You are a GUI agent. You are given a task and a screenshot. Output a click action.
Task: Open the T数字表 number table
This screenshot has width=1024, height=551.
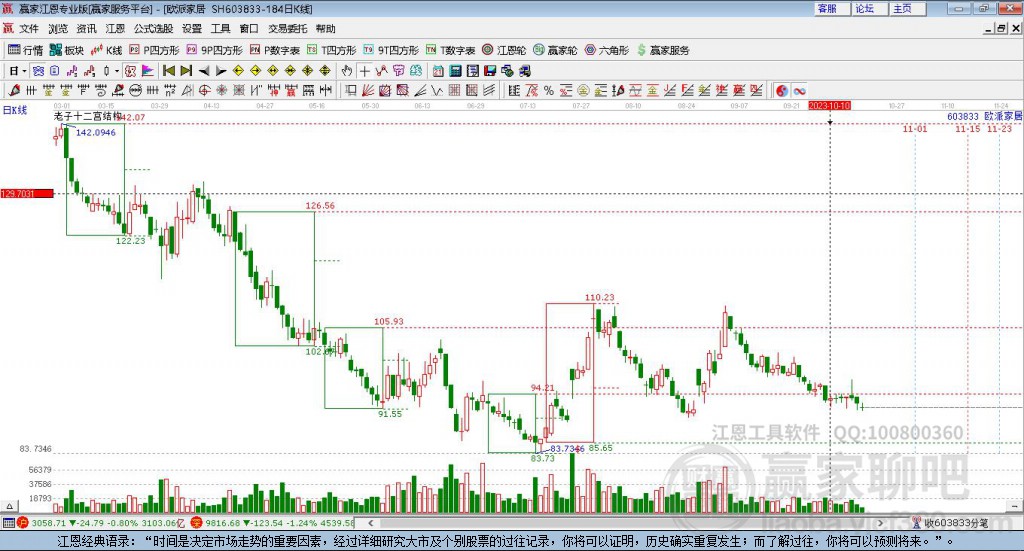click(x=451, y=50)
